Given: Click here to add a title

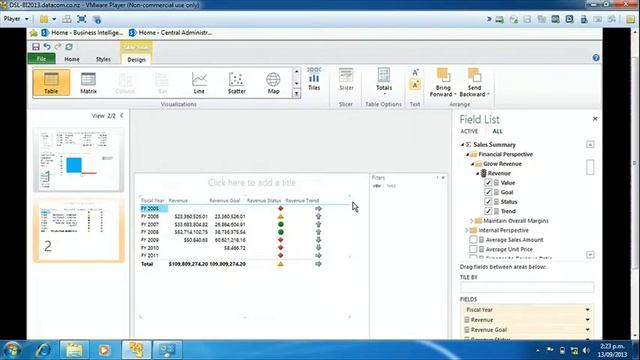Looking at the screenshot, I should pos(251,182).
